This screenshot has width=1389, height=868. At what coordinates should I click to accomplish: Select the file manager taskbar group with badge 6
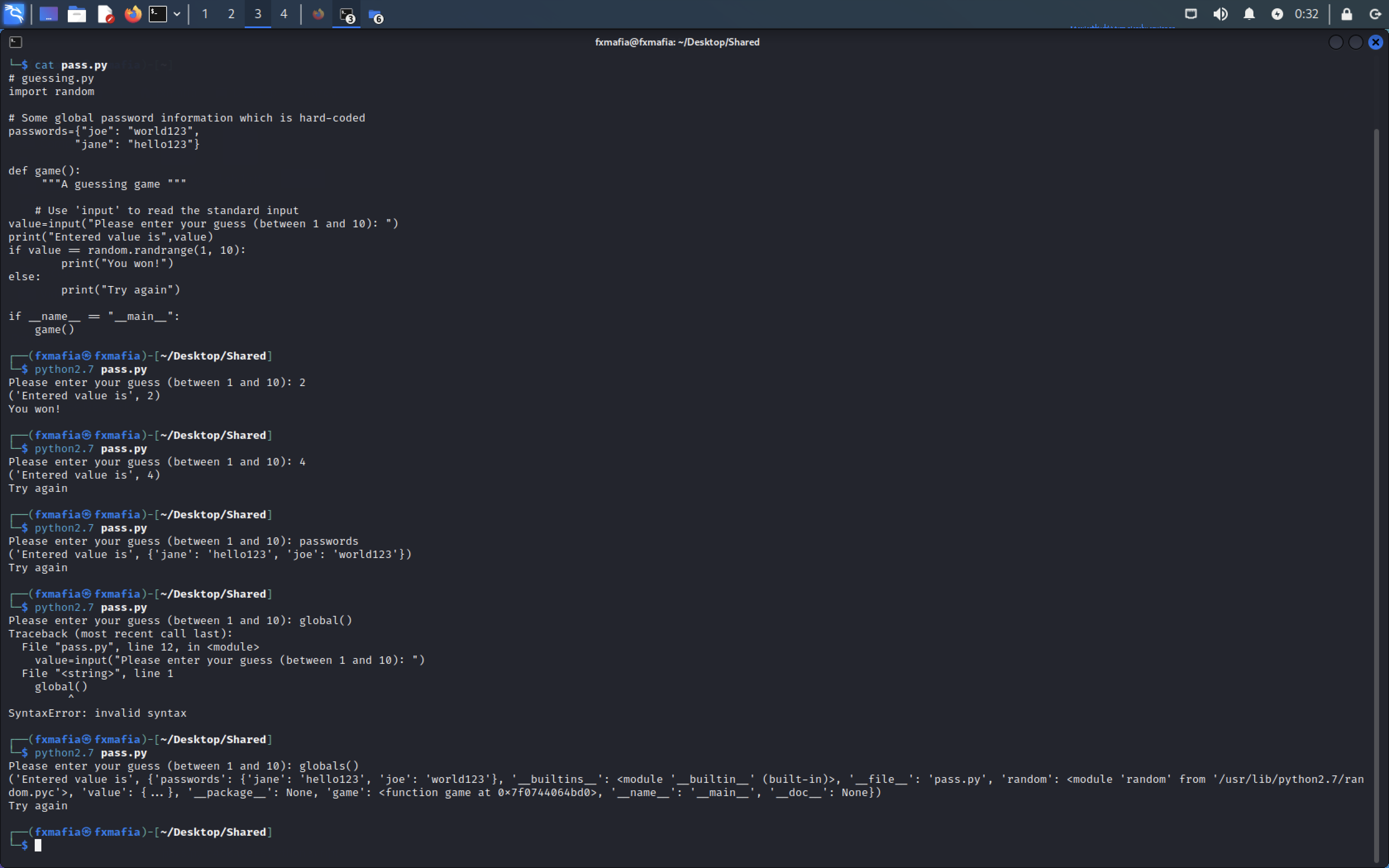coord(375,15)
